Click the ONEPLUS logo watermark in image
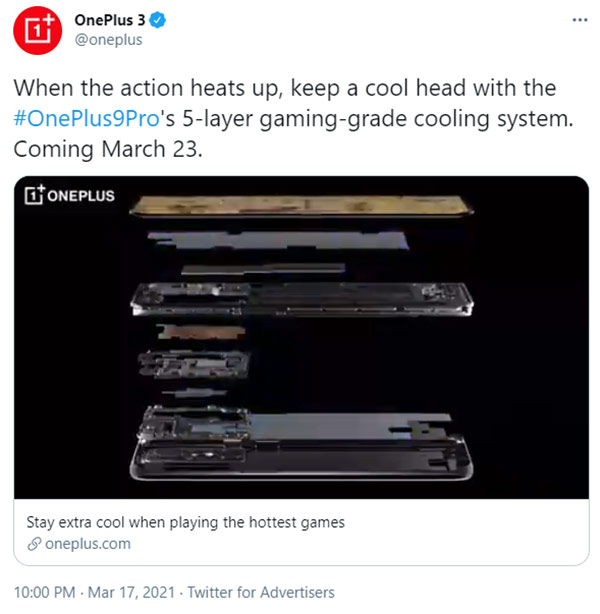 point(69,195)
